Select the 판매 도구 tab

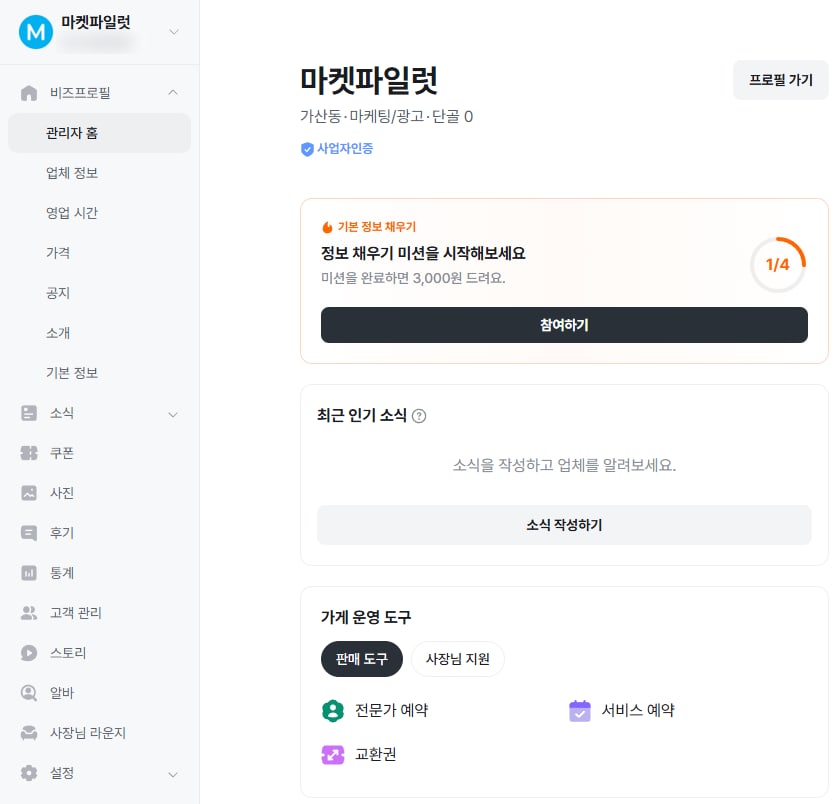(361, 659)
